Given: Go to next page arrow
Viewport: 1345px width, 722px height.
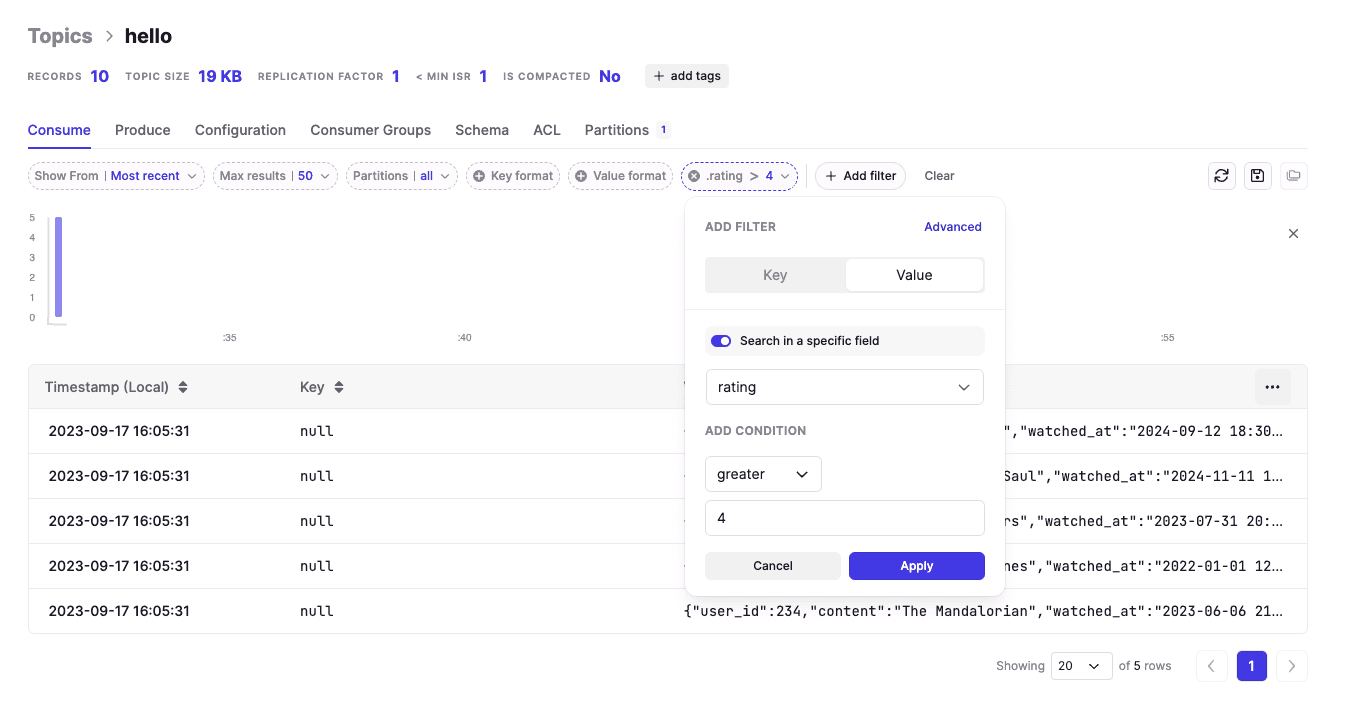Looking at the screenshot, I should pos(1292,666).
